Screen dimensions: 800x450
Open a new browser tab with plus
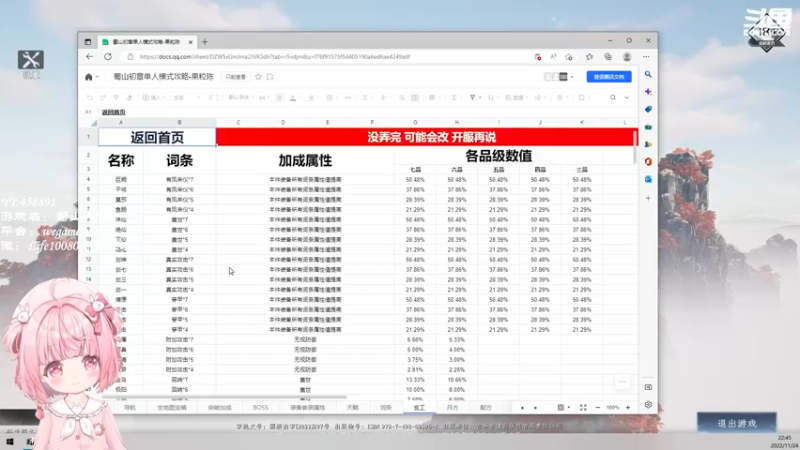205,42
